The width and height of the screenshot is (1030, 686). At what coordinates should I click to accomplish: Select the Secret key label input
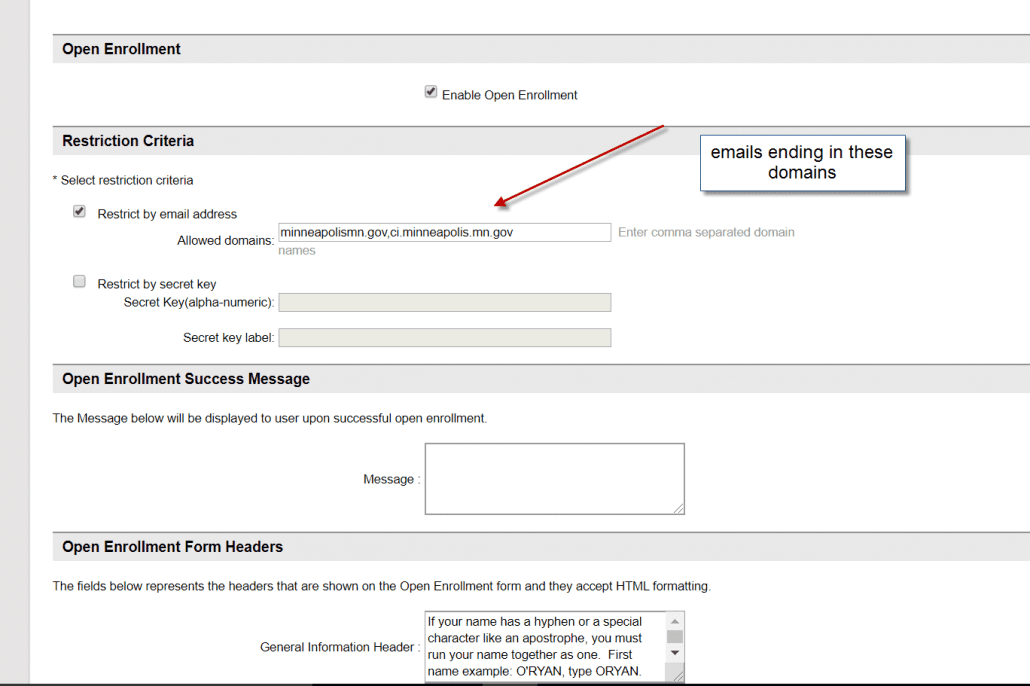(x=444, y=338)
